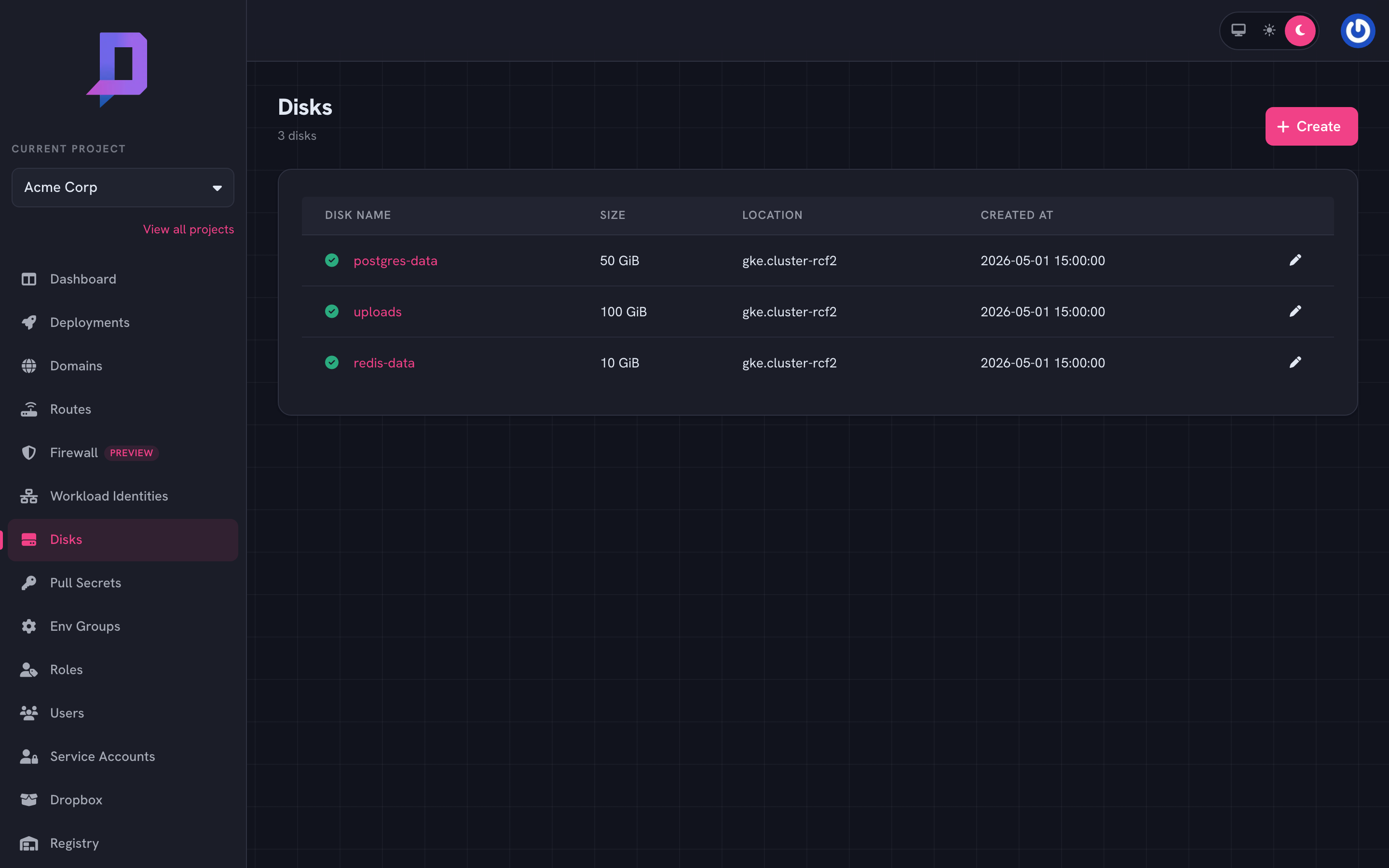Screen dimensions: 1389x868
Task: Click the Pull Secrets key icon
Action: click(x=29, y=583)
